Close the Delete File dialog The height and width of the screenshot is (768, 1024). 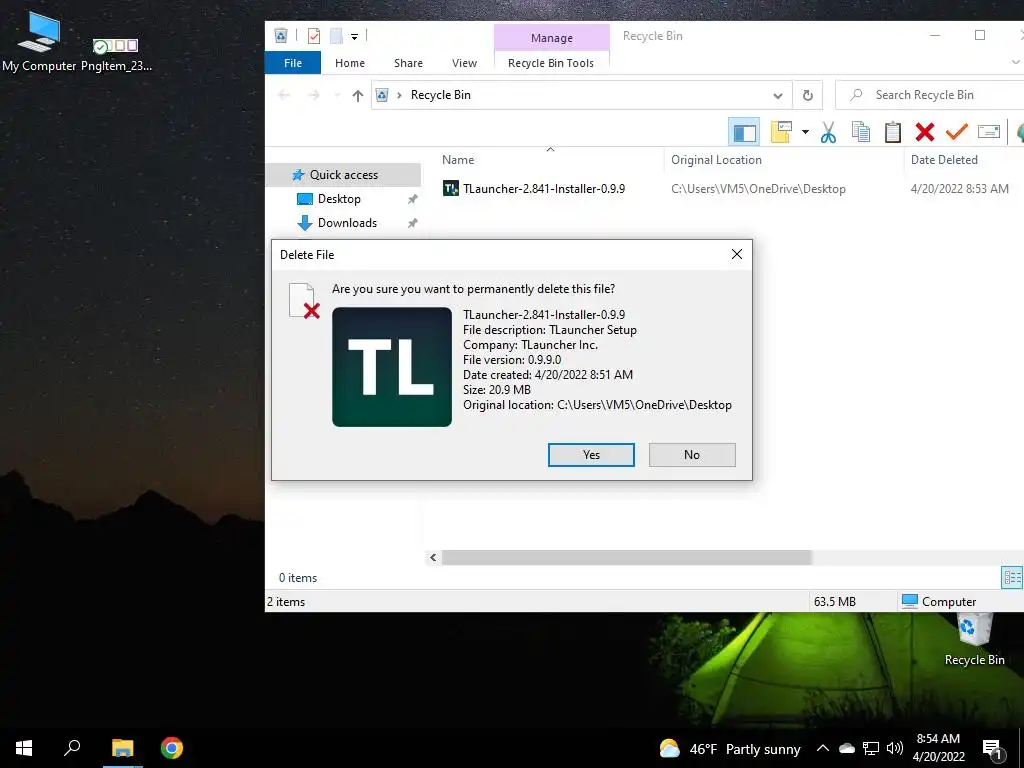tap(737, 255)
